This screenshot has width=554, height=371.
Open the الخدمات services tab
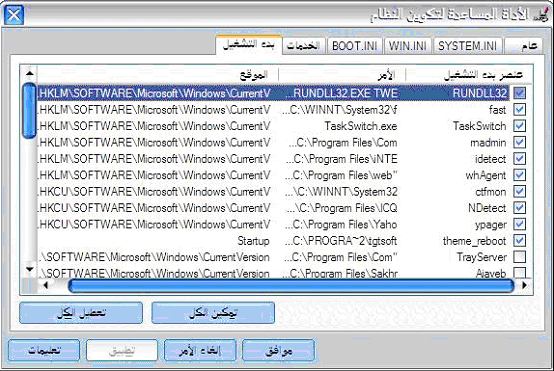click(x=303, y=46)
